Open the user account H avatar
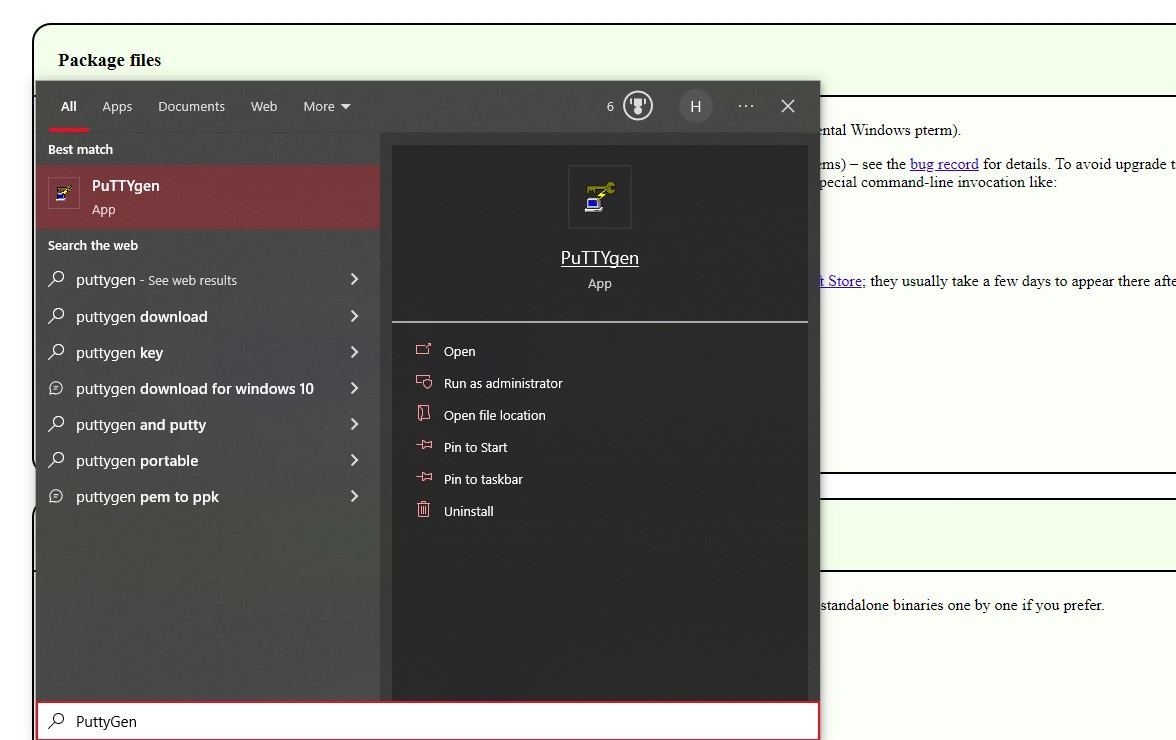This screenshot has height=740, width=1176. coord(695,106)
